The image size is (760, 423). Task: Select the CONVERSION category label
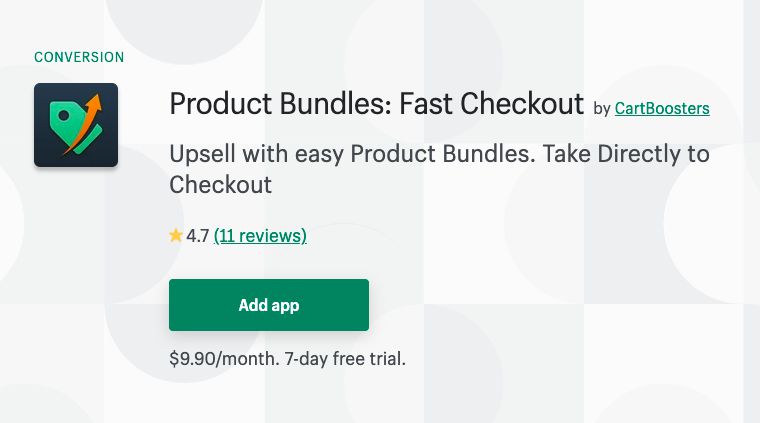coord(79,58)
